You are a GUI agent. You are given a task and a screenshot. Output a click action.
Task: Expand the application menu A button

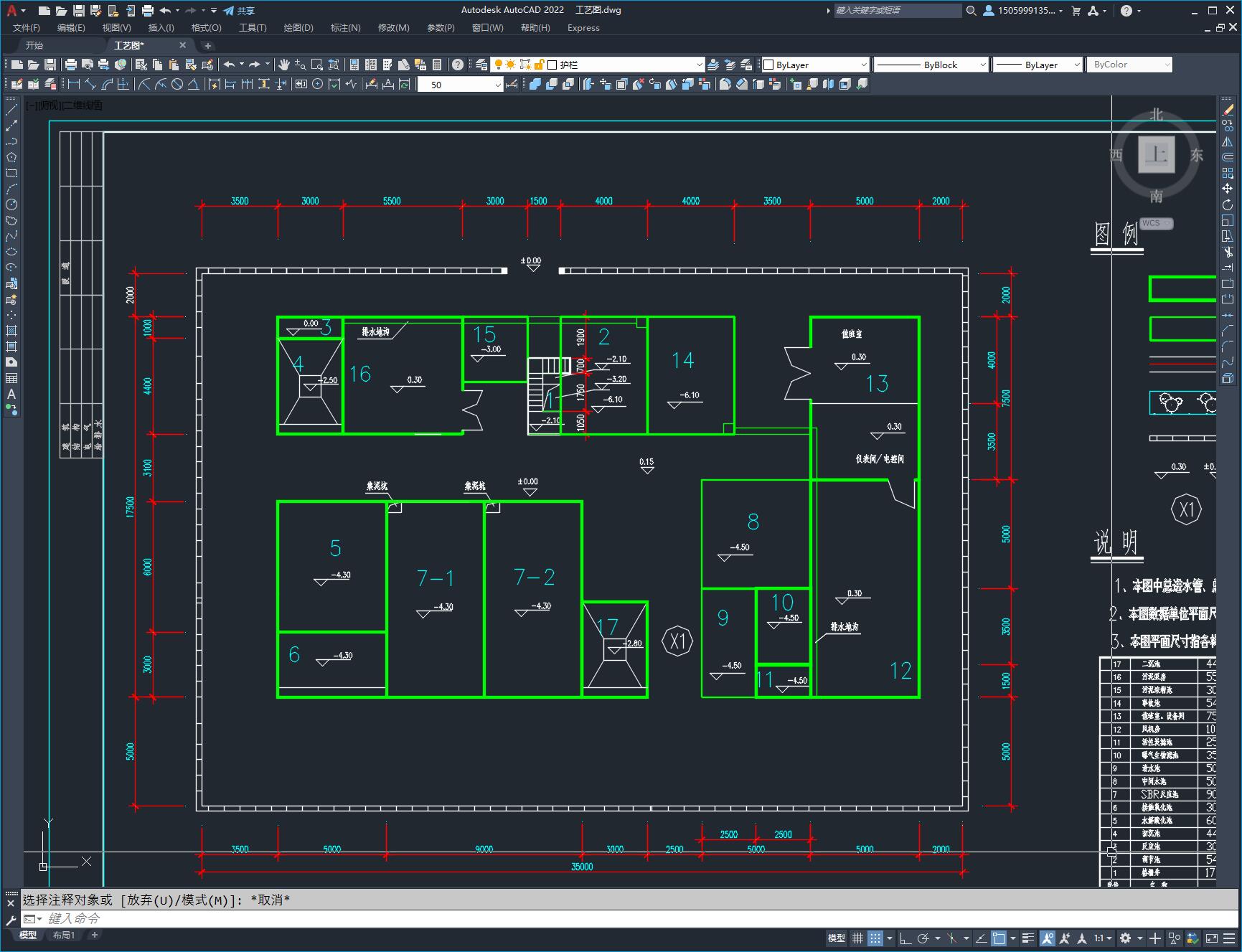[15, 11]
